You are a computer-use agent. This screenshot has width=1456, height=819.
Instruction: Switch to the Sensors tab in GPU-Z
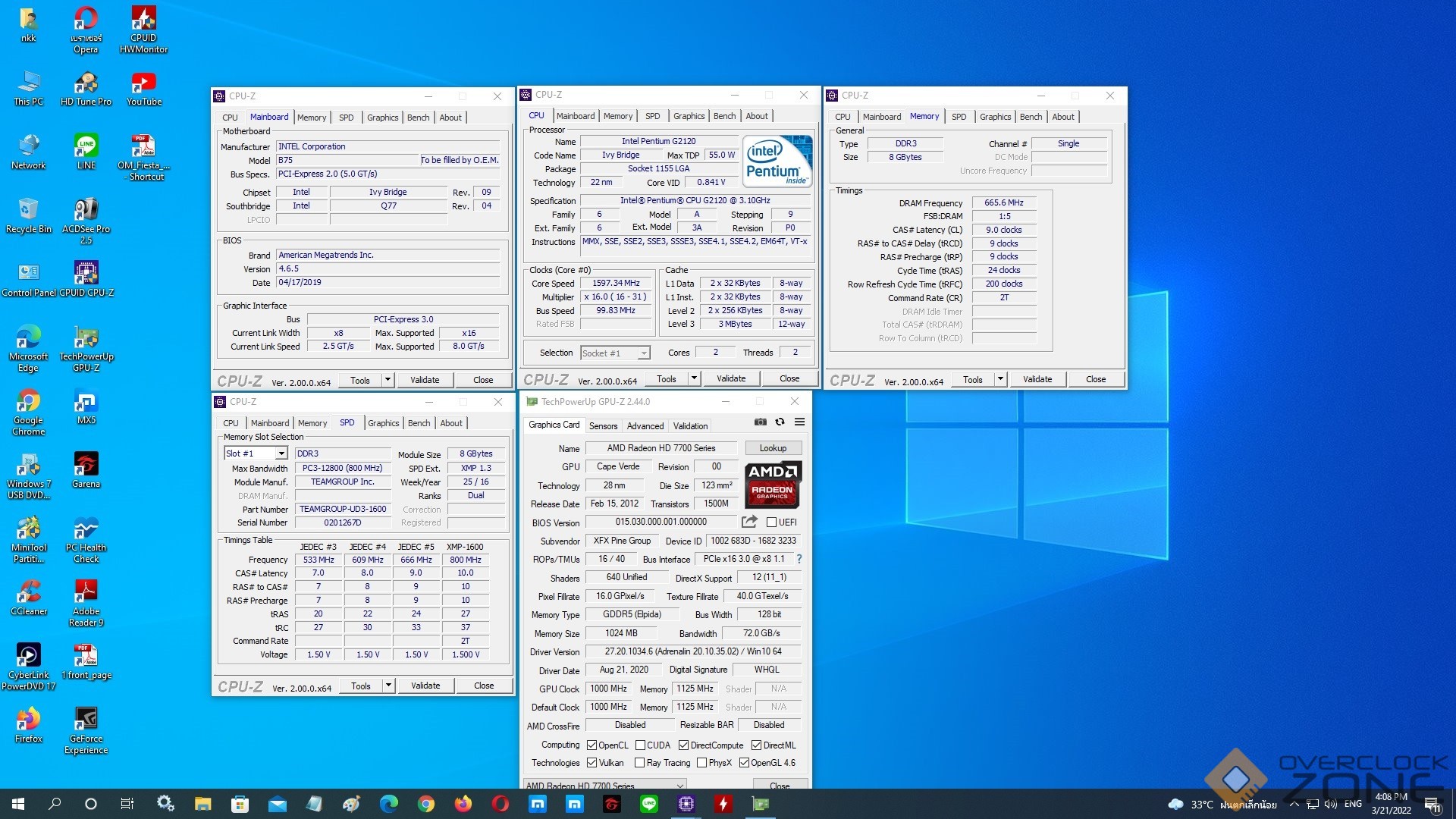click(603, 426)
